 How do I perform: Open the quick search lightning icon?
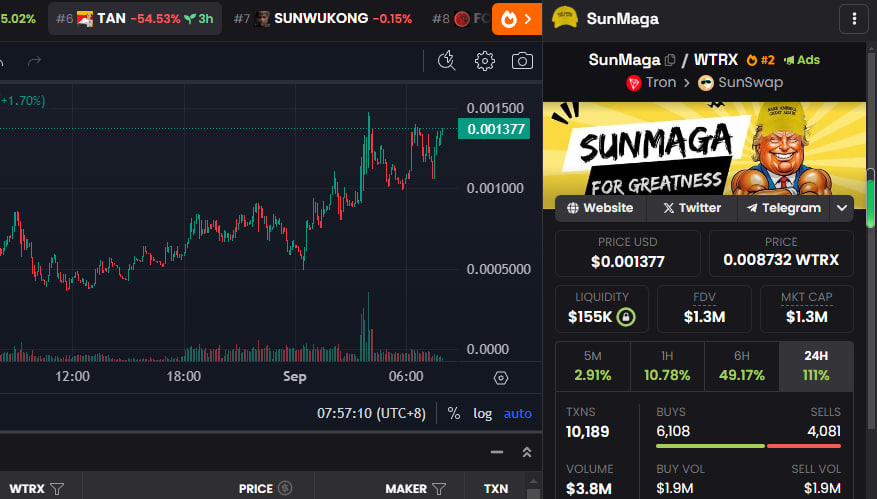click(446, 60)
